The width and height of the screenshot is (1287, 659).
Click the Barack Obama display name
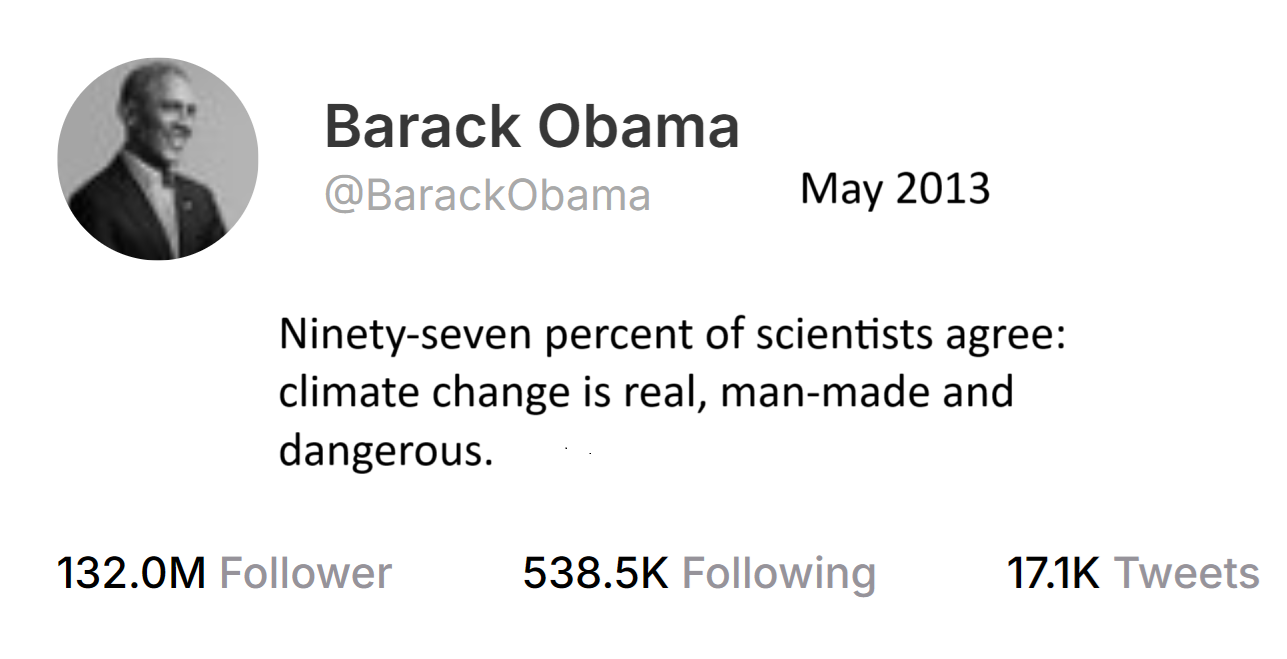[531, 127]
